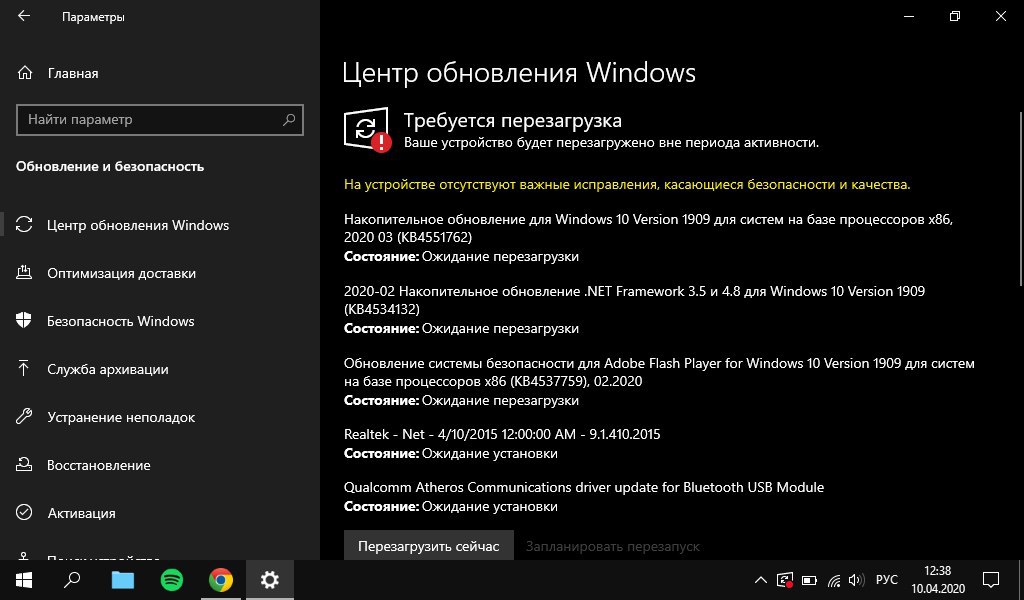Image resolution: width=1024 pixels, height=600 pixels.
Task: Click the shield icon for Windows security
Action: (x=24, y=321)
